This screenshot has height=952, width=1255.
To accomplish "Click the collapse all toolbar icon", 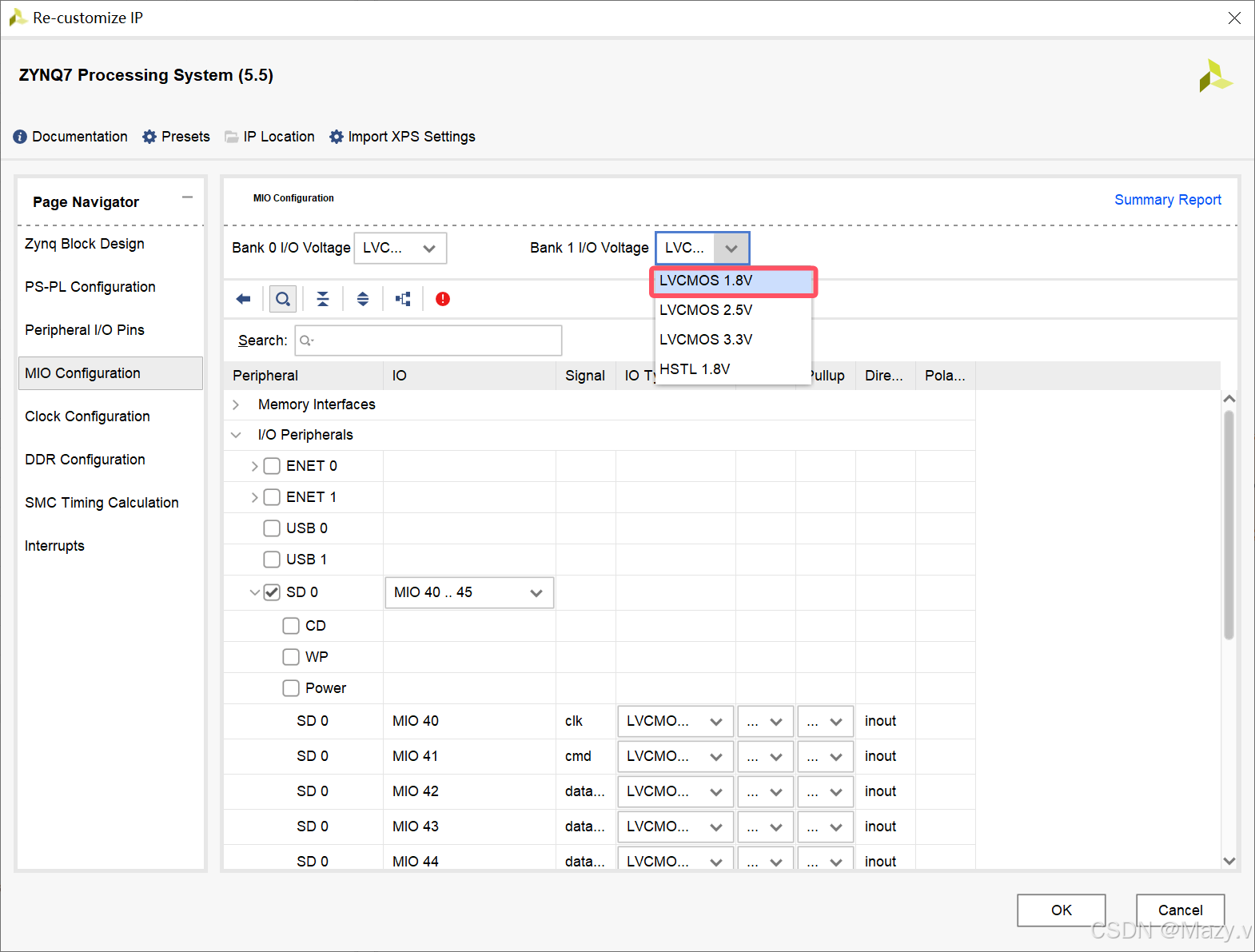I will [x=323, y=299].
